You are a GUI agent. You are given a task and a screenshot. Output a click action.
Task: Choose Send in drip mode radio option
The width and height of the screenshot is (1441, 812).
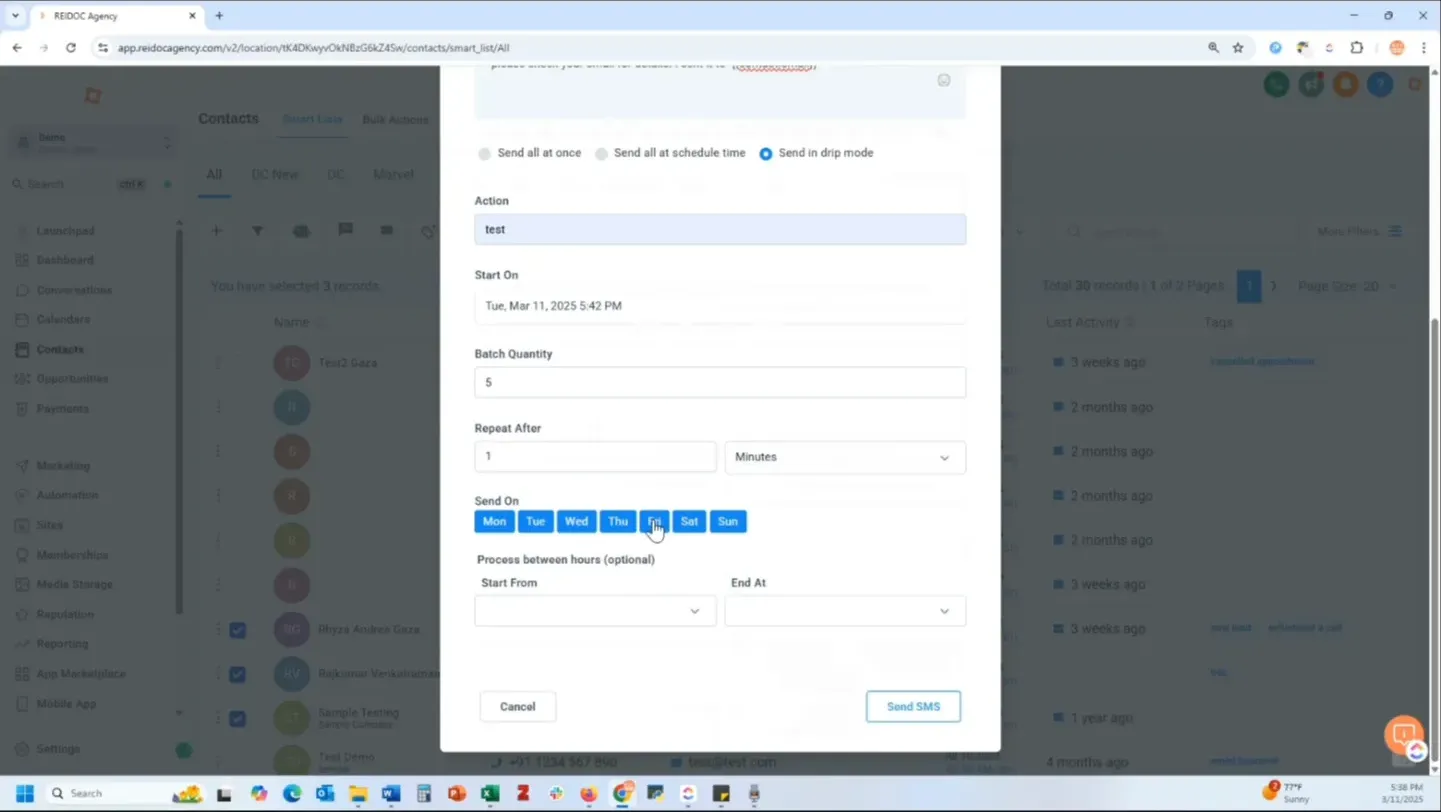[x=766, y=154]
